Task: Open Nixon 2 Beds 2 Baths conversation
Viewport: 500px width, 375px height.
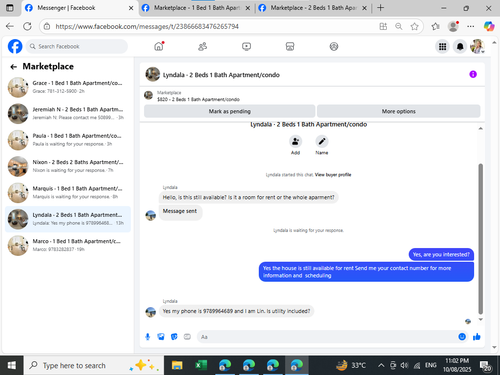Action: 68,166
